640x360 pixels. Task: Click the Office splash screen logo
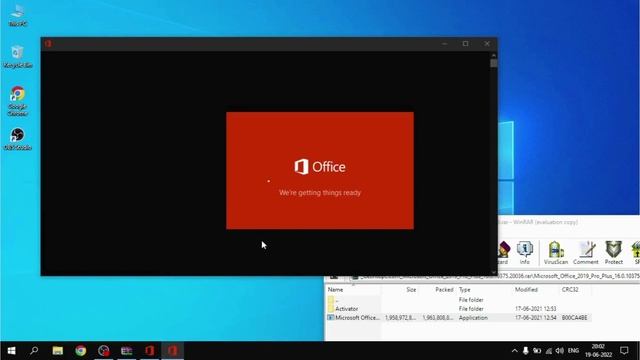point(320,167)
